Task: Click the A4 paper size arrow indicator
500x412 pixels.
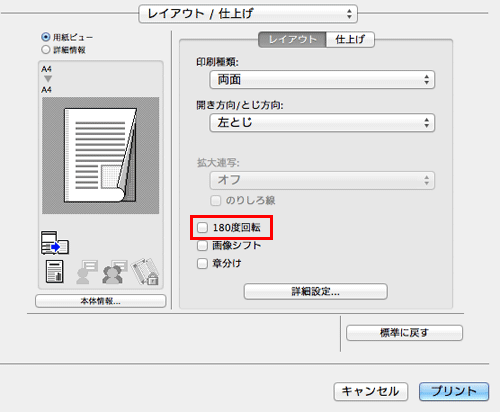Action: (48, 79)
